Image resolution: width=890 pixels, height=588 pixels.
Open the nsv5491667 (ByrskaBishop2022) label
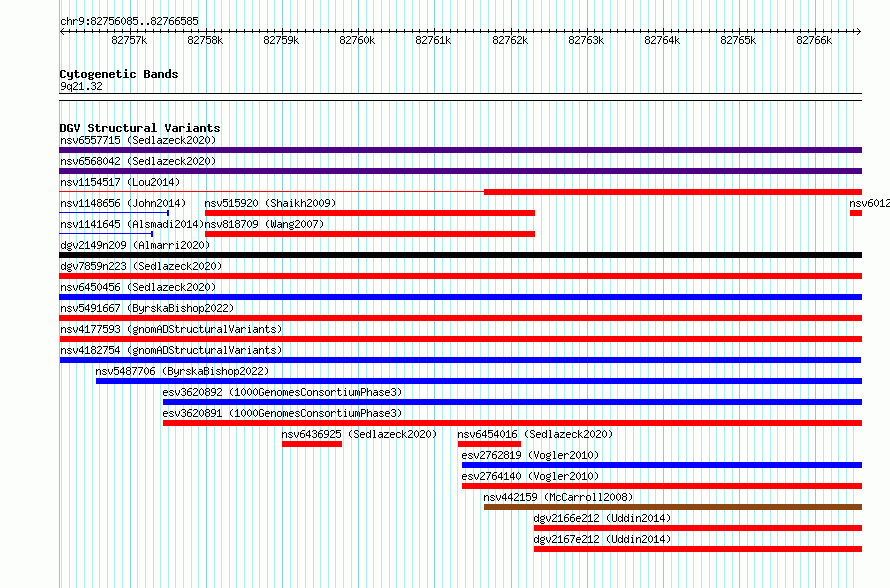147,308
